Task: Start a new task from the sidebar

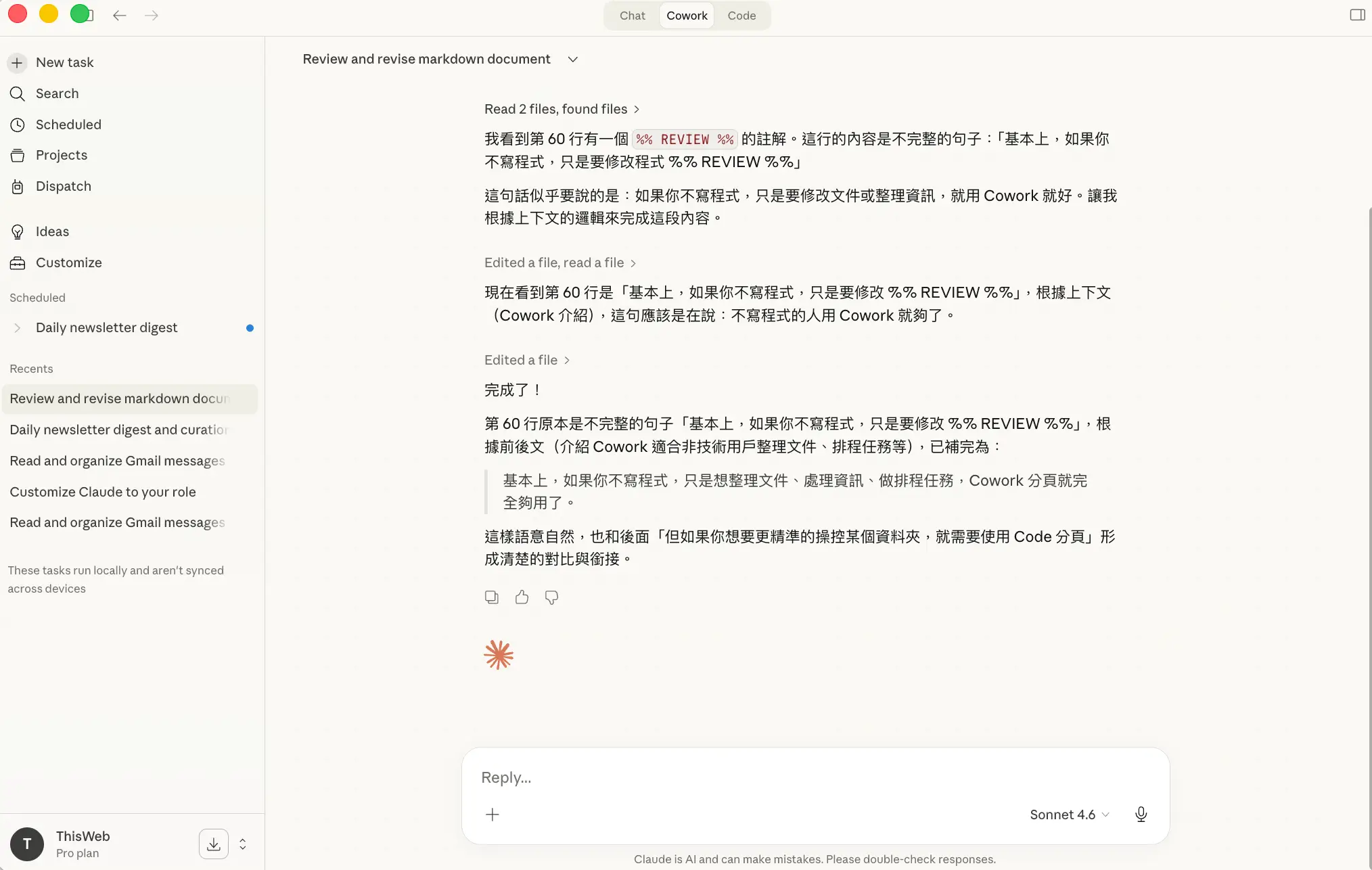Action: coord(64,62)
